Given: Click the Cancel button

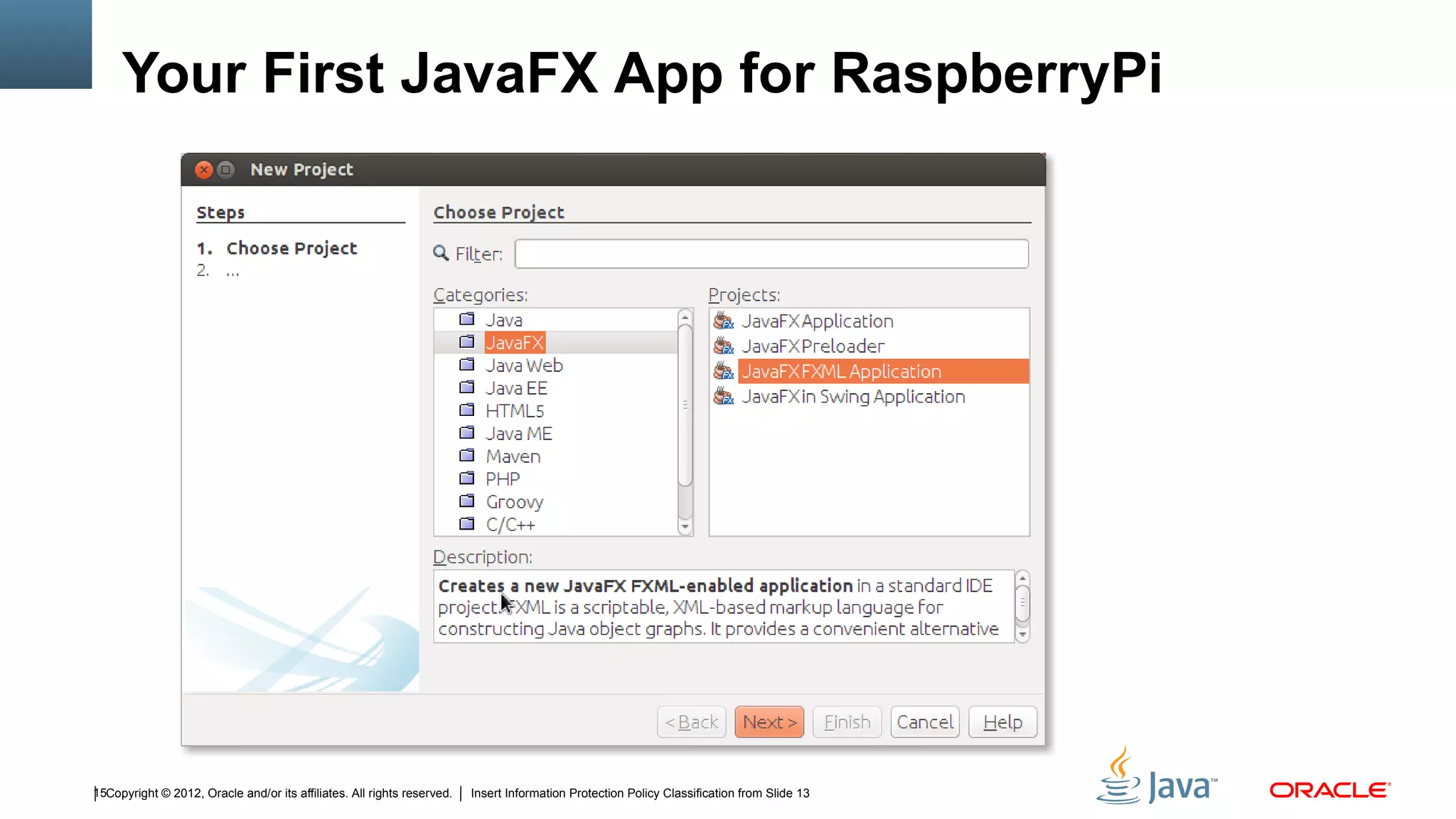Looking at the screenshot, I should (x=925, y=722).
